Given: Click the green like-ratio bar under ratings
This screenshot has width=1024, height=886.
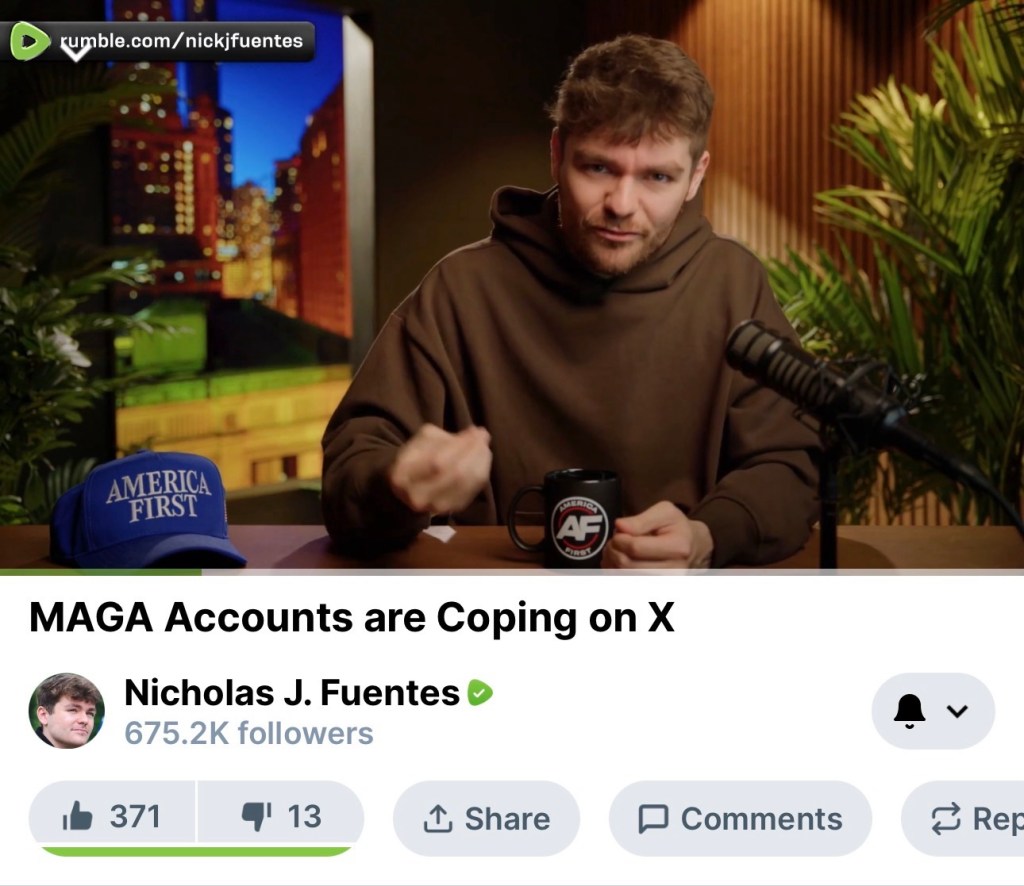Looking at the screenshot, I should [196, 851].
